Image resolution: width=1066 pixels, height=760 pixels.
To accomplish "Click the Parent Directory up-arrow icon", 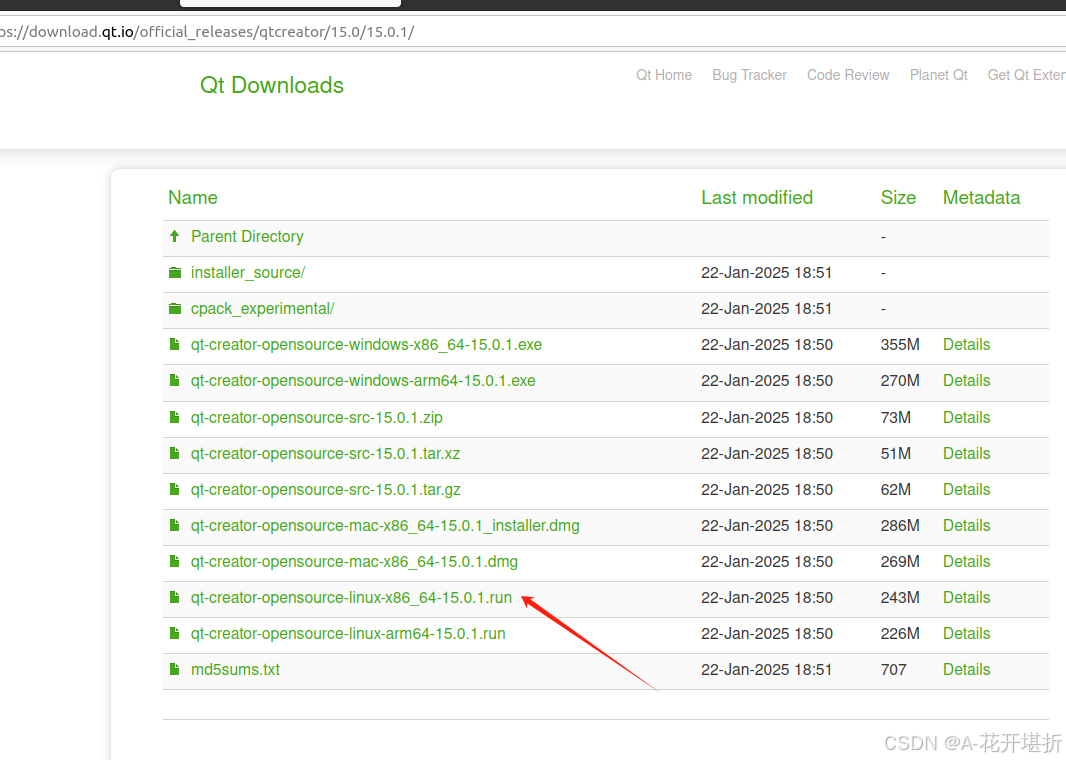I will [175, 236].
